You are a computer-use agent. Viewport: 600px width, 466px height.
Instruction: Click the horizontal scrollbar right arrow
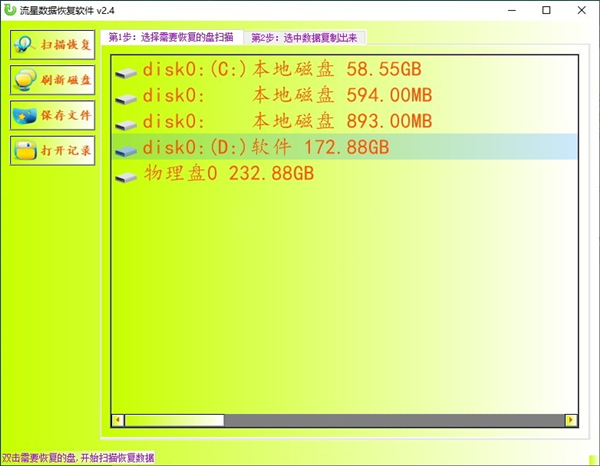571,420
